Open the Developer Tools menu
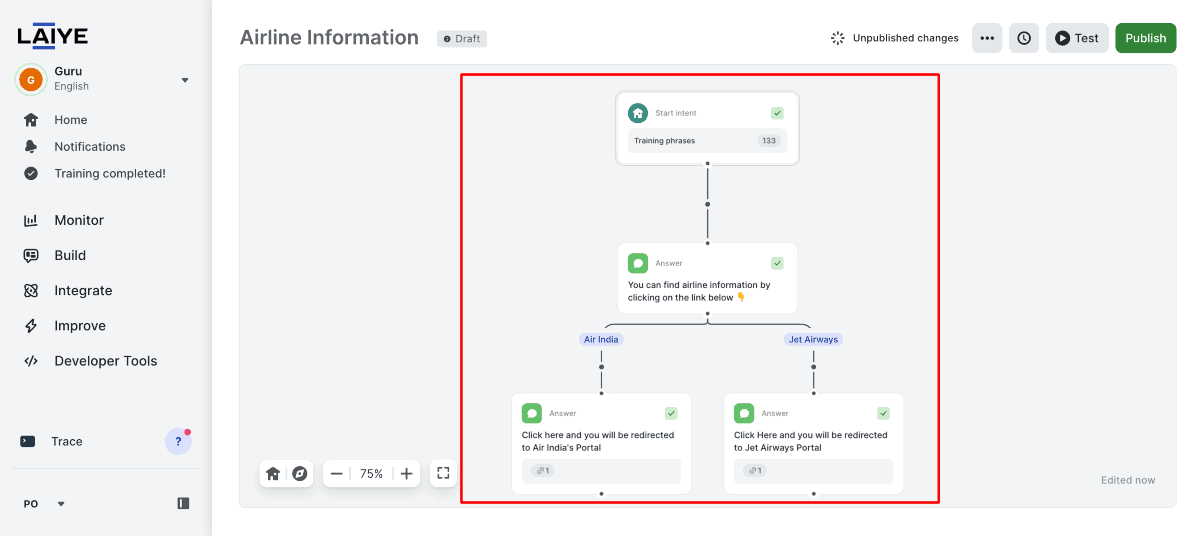Viewport: 1200px width, 536px height. coord(105,361)
